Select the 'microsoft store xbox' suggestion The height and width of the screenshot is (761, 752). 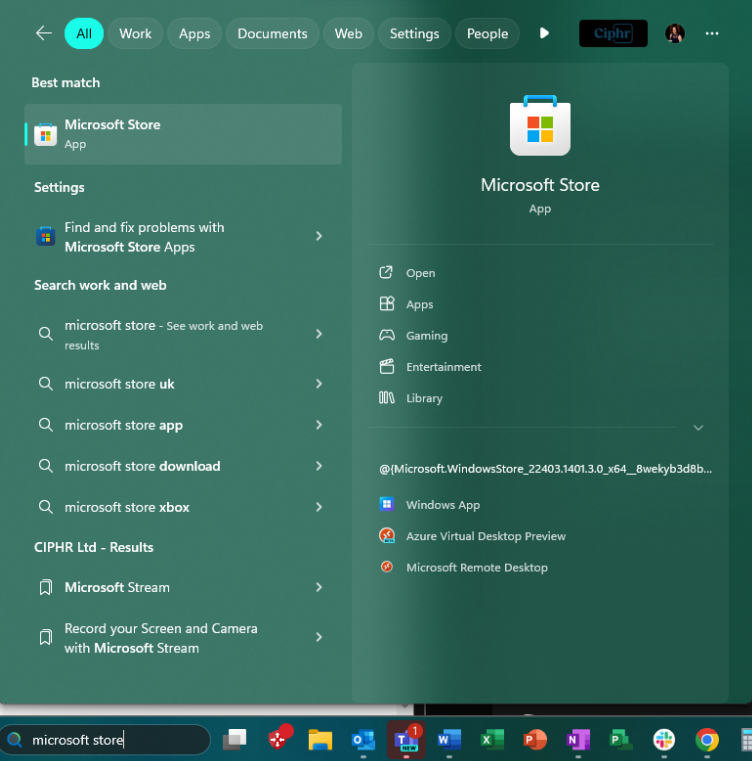point(183,507)
